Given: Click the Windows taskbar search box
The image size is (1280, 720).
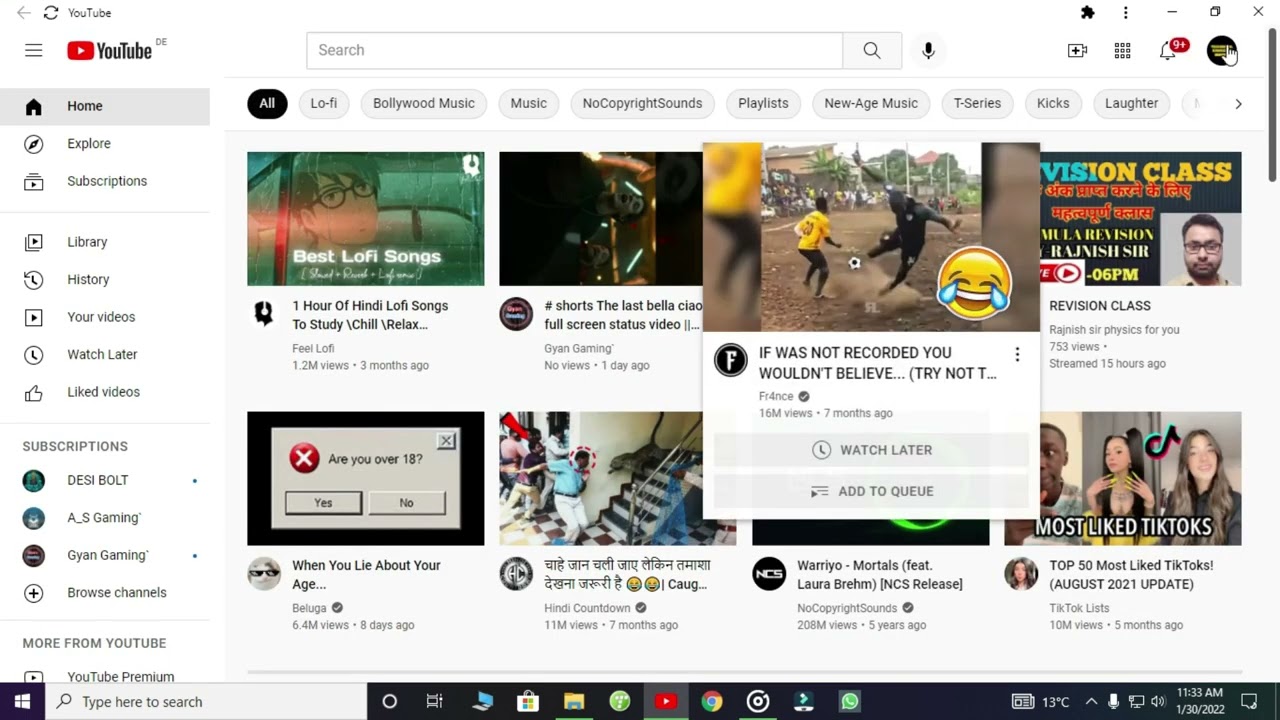Looking at the screenshot, I should (x=207, y=702).
